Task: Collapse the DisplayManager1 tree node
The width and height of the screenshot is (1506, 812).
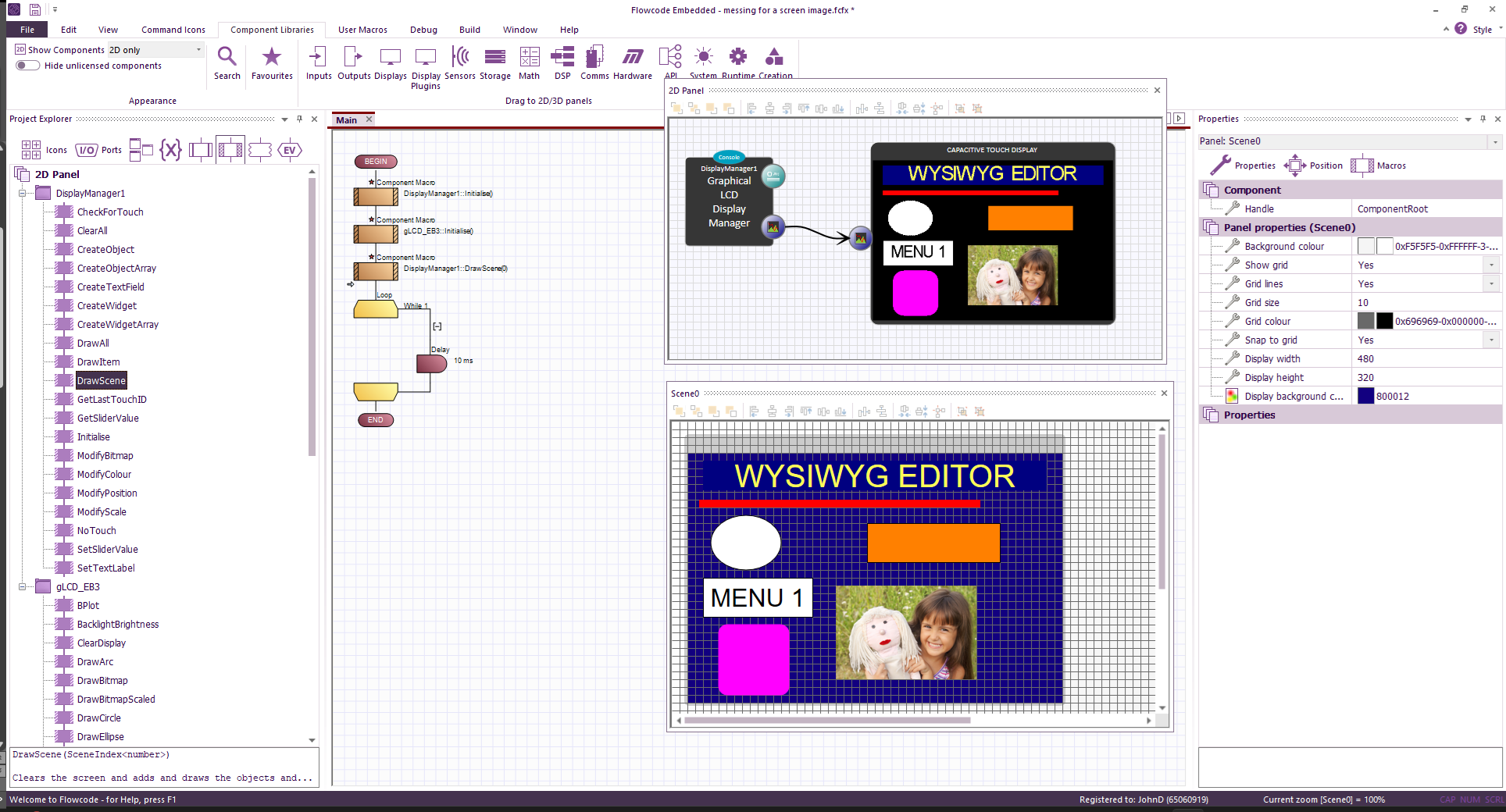Action: pos(23,194)
